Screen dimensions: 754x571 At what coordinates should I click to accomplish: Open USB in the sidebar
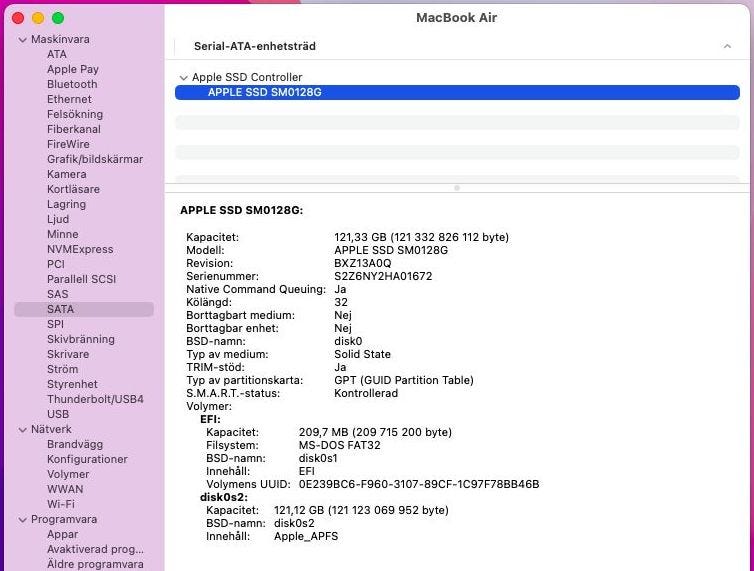(x=58, y=414)
